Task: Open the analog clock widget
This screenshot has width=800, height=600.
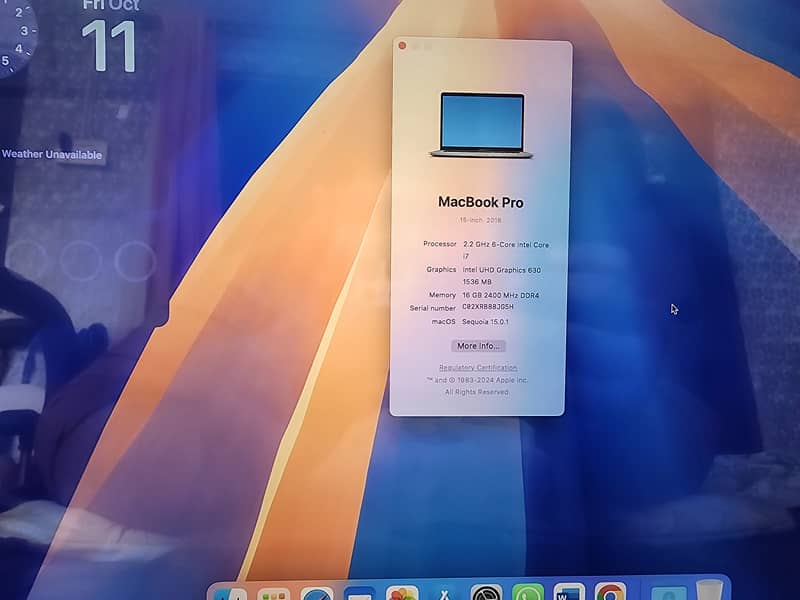Action: 16,38
